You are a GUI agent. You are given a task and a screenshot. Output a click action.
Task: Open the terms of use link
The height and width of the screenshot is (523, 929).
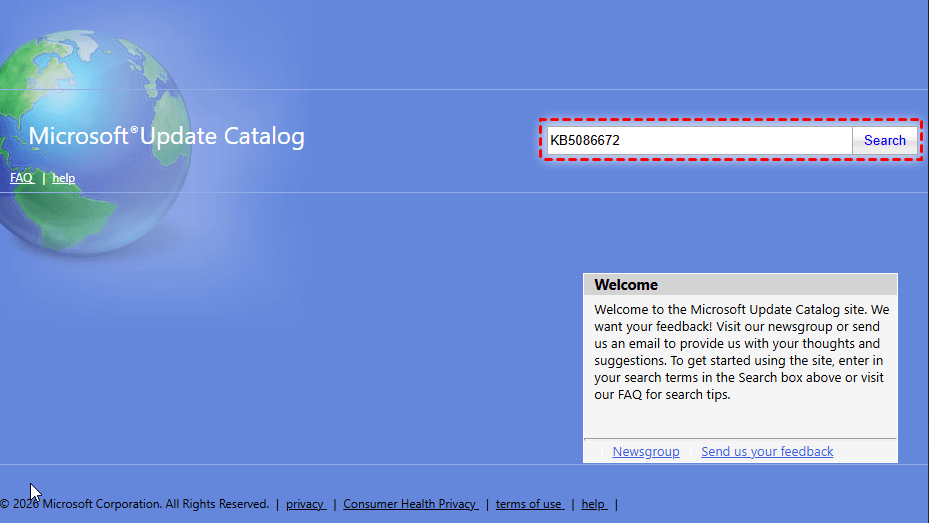(530, 504)
